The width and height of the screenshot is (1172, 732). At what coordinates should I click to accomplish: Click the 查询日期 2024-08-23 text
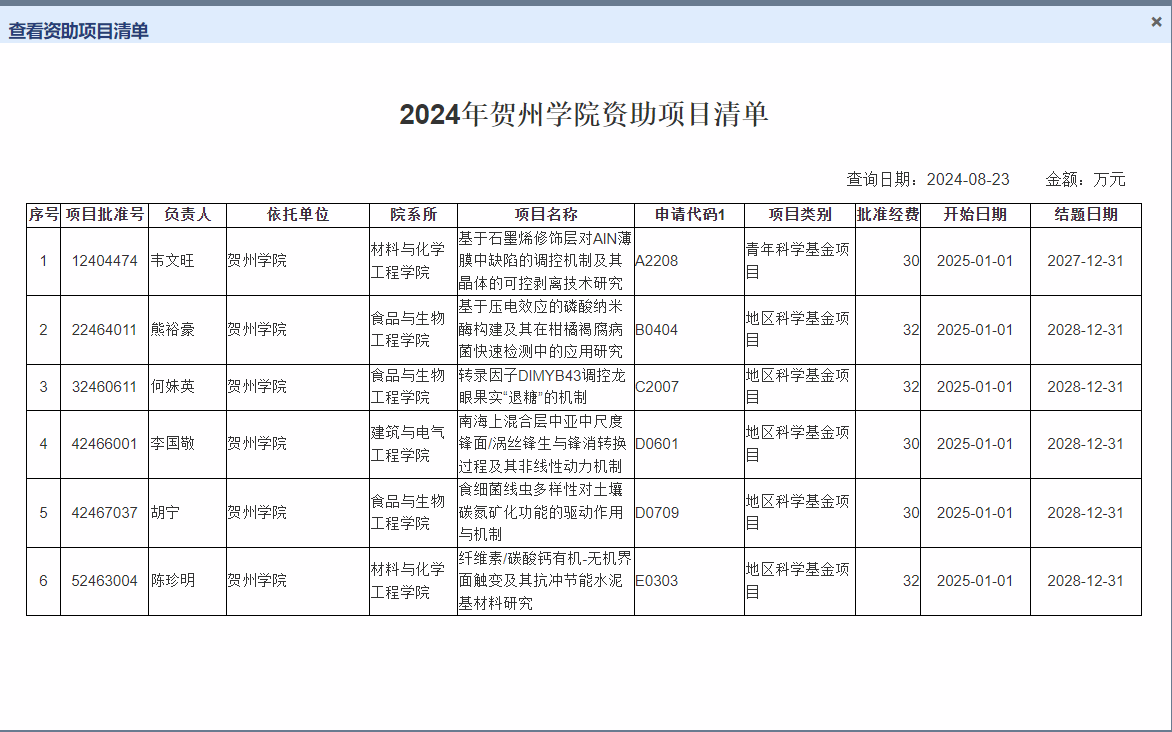928,180
